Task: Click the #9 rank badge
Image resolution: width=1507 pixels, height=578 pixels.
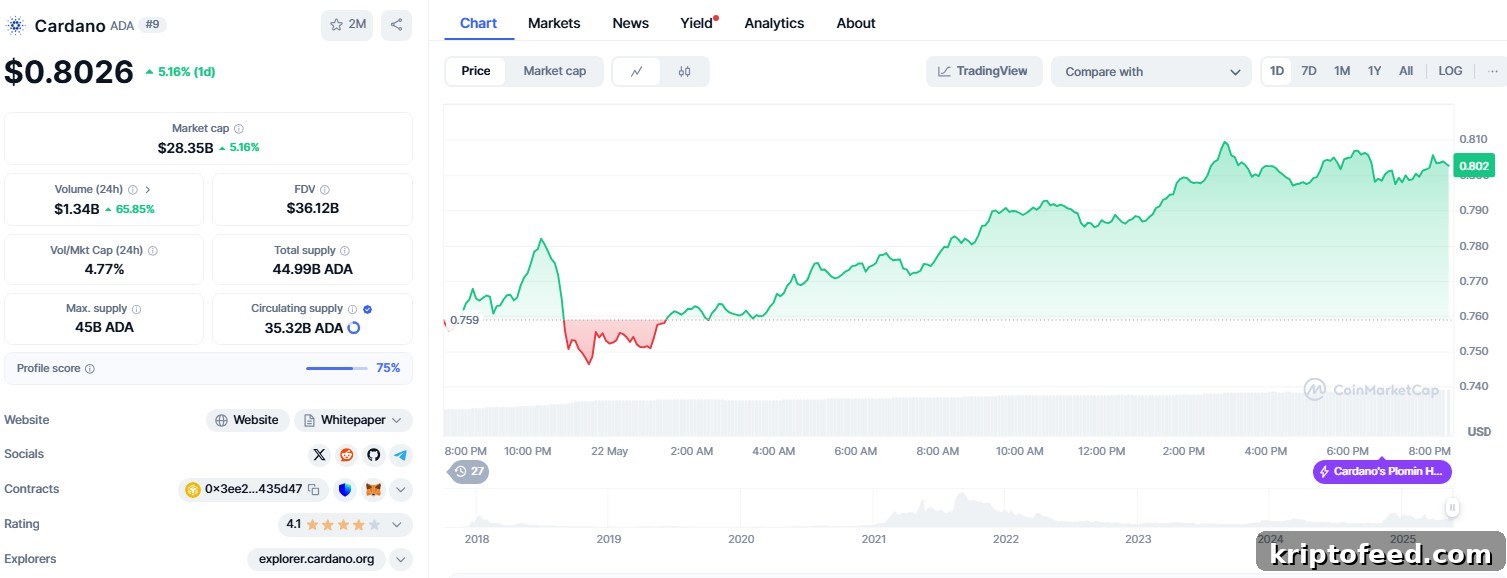Action: point(152,24)
